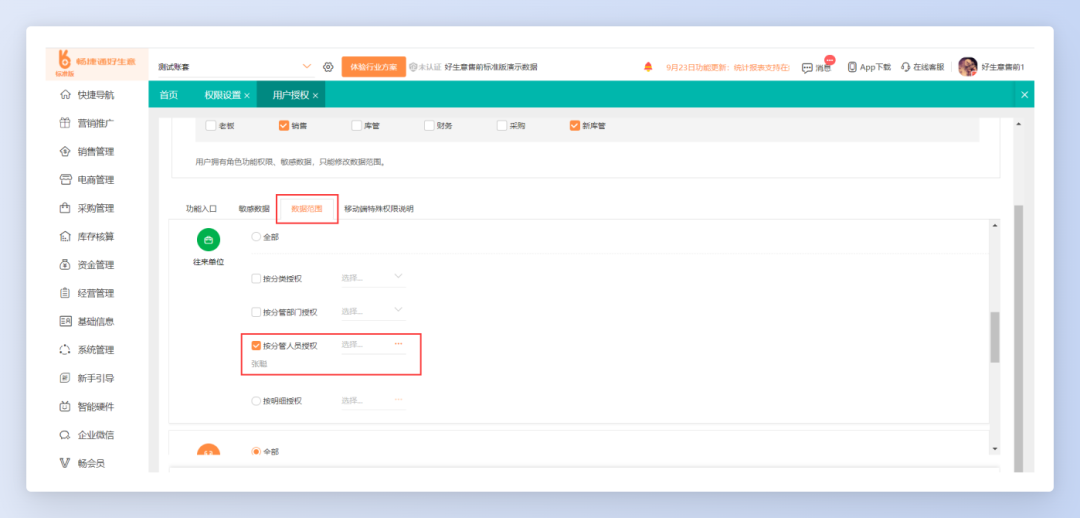Check the 库管 role checkbox
Viewport: 1080px width, 518px height.
click(356, 125)
